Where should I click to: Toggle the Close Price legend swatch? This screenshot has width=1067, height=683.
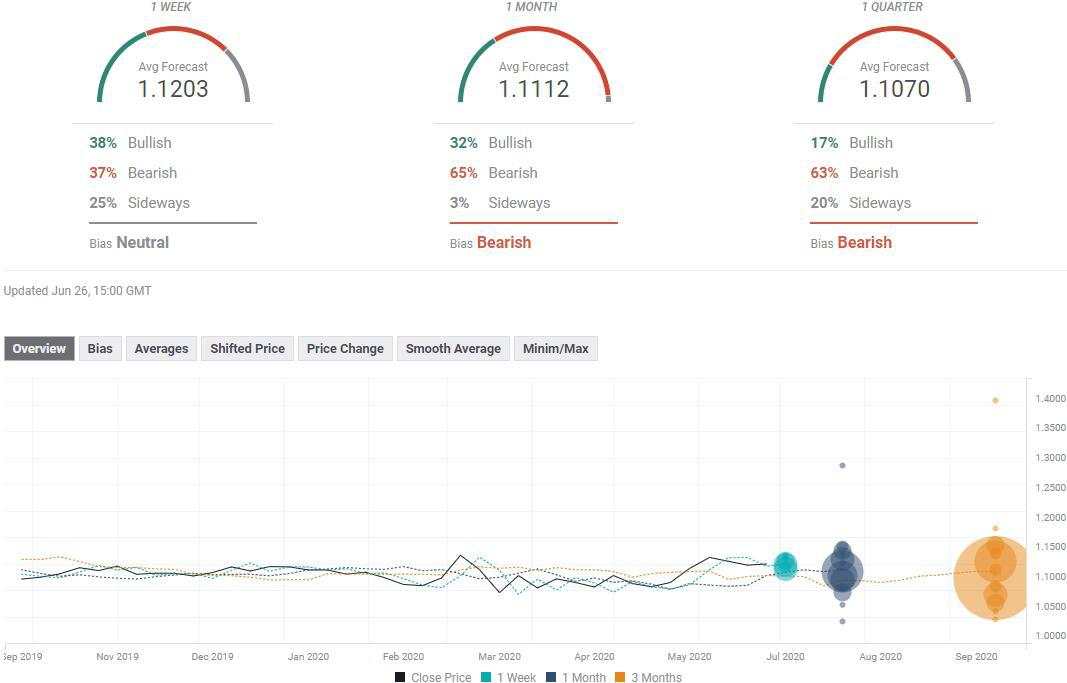click(x=400, y=677)
